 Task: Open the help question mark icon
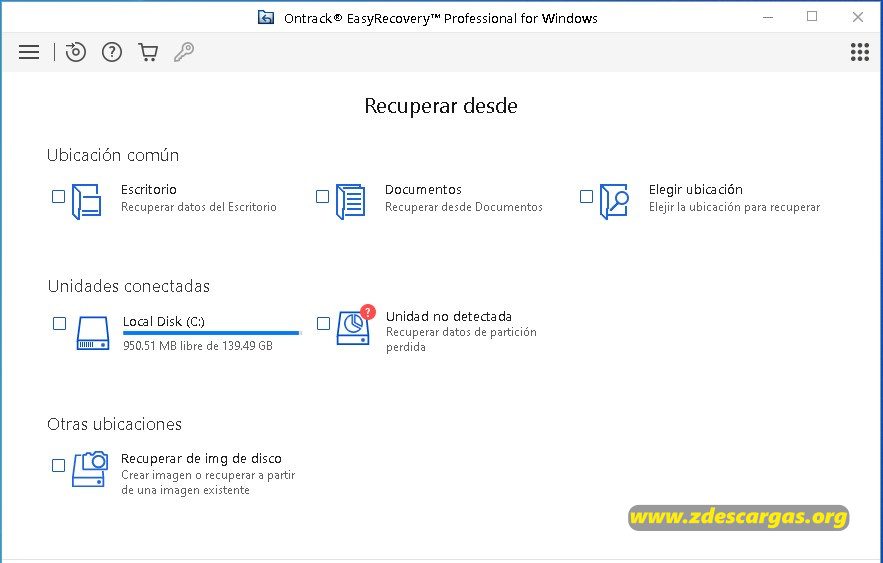pyautogui.click(x=112, y=52)
